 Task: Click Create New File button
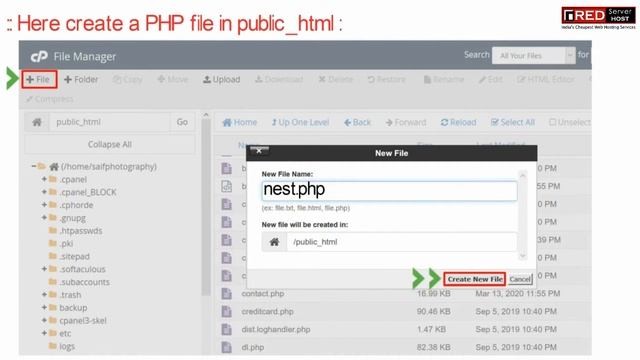point(475,279)
